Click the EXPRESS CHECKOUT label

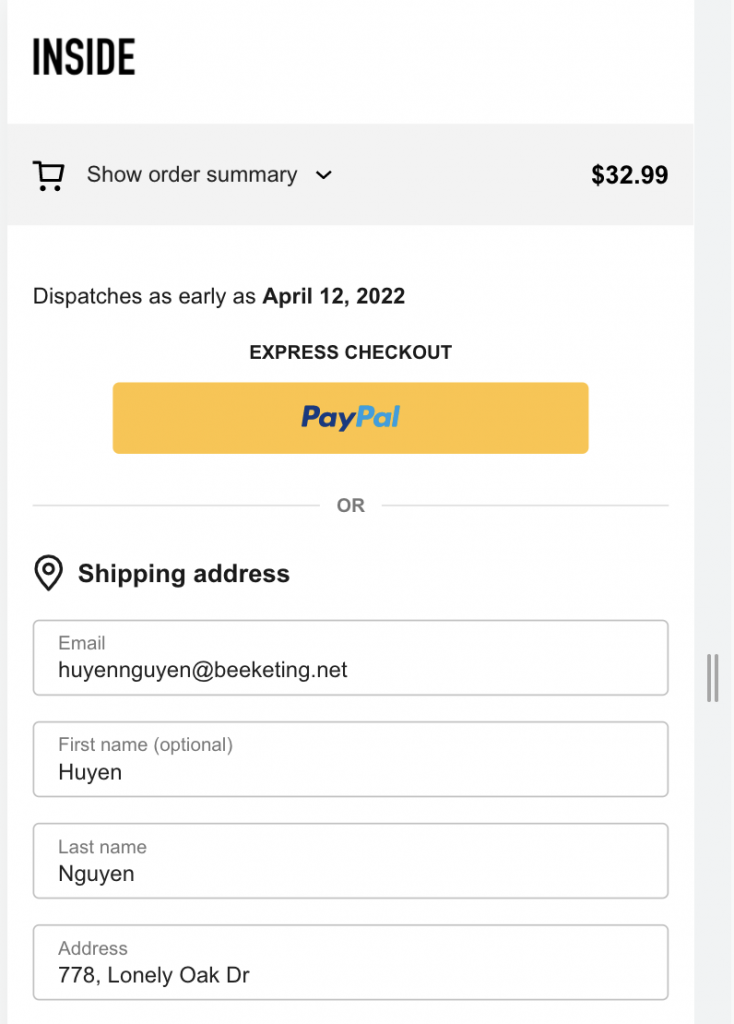(x=351, y=352)
